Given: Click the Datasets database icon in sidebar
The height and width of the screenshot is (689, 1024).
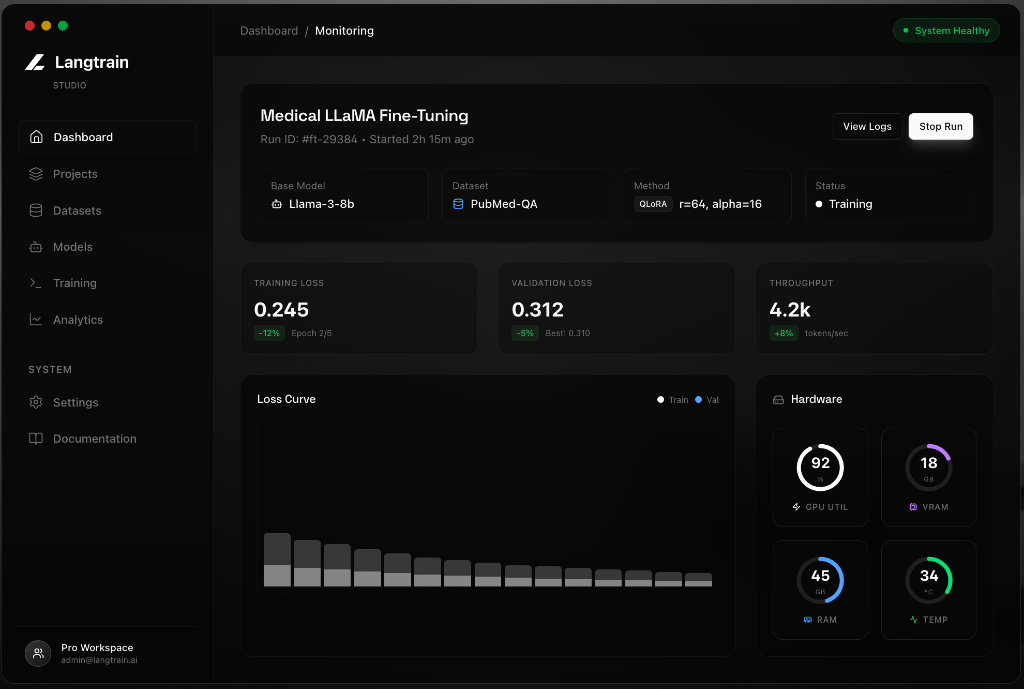Looking at the screenshot, I should click(36, 211).
